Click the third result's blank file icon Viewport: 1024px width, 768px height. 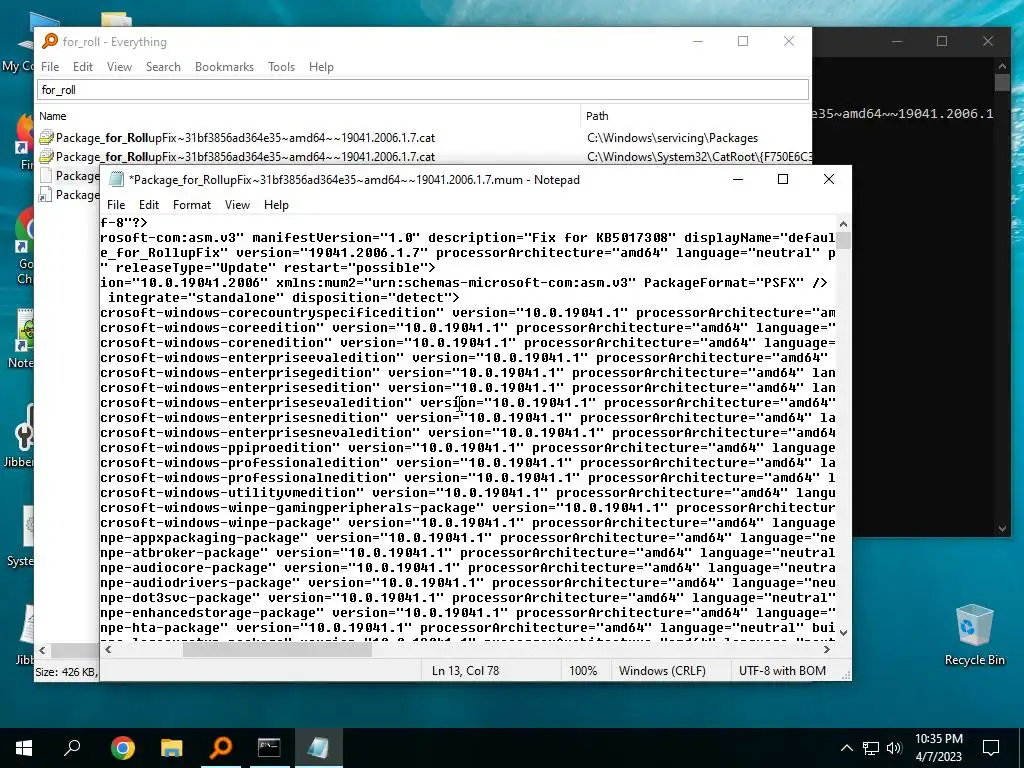[x=46, y=175]
